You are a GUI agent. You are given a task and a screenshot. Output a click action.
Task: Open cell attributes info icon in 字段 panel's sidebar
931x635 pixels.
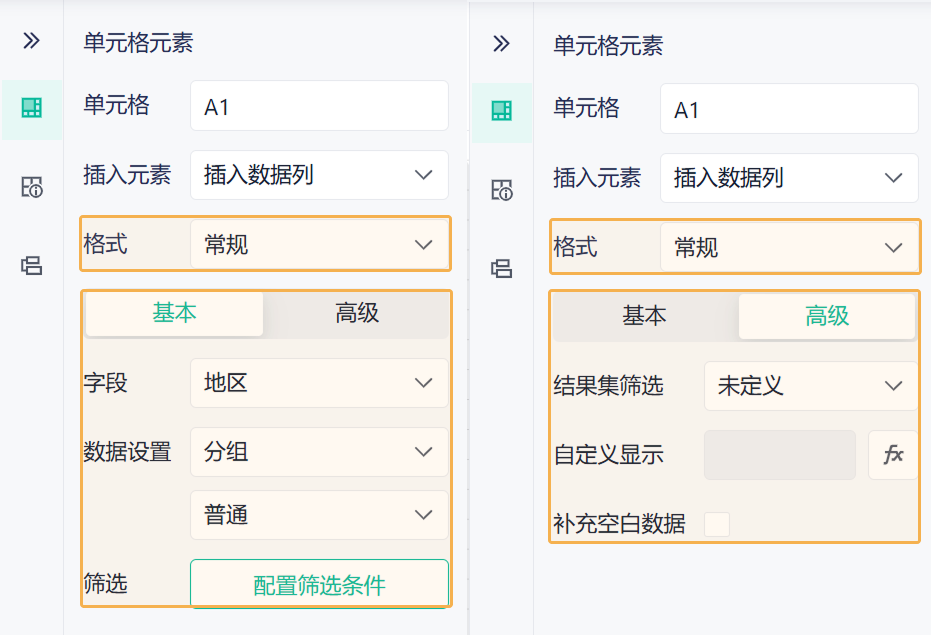(x=32, y=186)
